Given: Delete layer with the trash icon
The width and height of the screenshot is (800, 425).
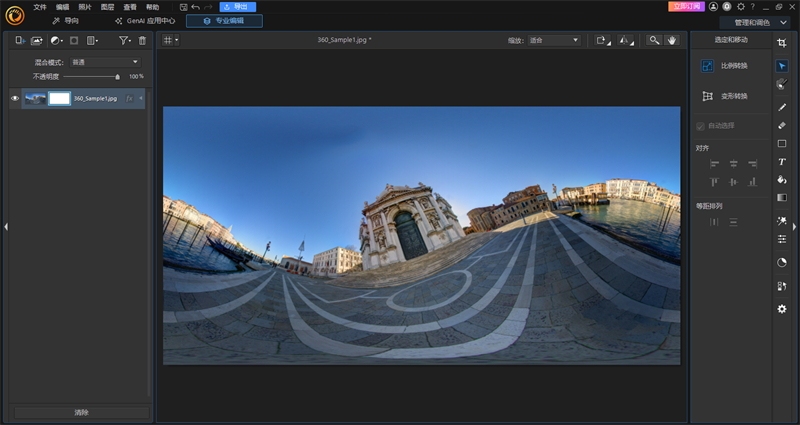Looking at the screenshot, I should tap(142, 41).
